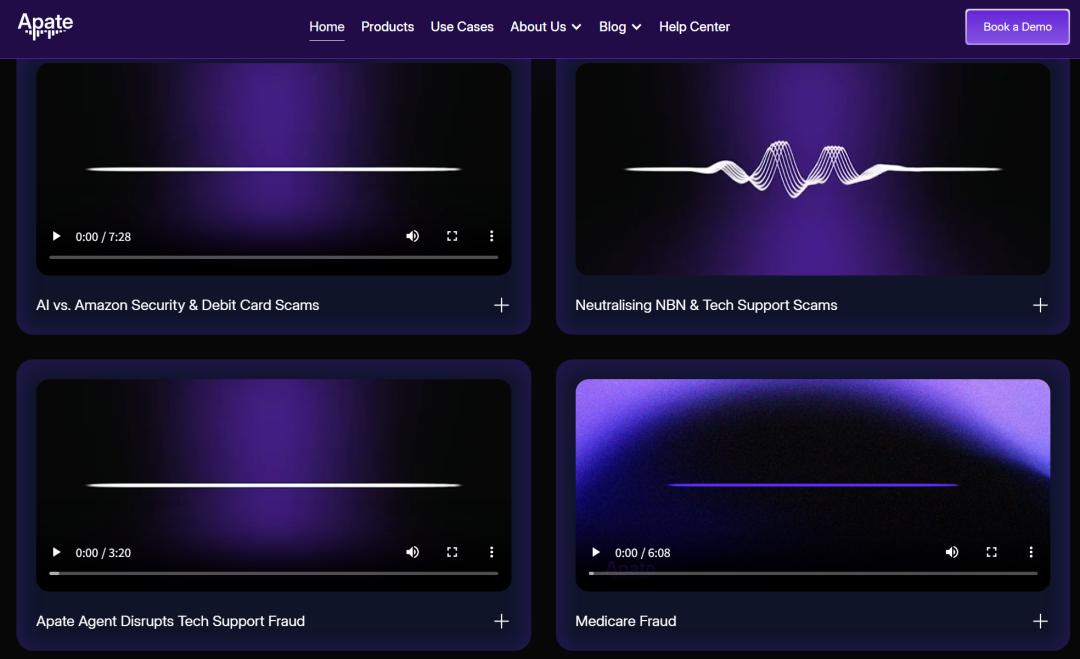Click the 0:00 / 3:20 time display
The image size is (1080, 659).
tap(103, 553)
